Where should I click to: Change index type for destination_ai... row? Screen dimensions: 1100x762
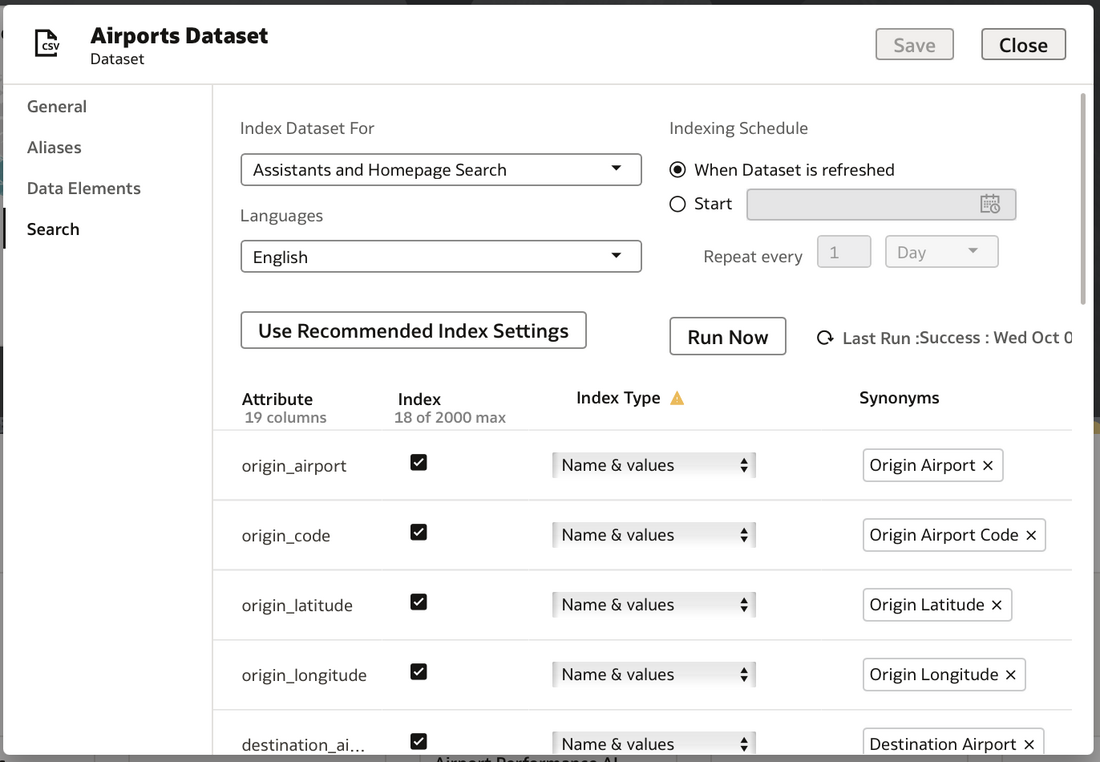[654, 744]
